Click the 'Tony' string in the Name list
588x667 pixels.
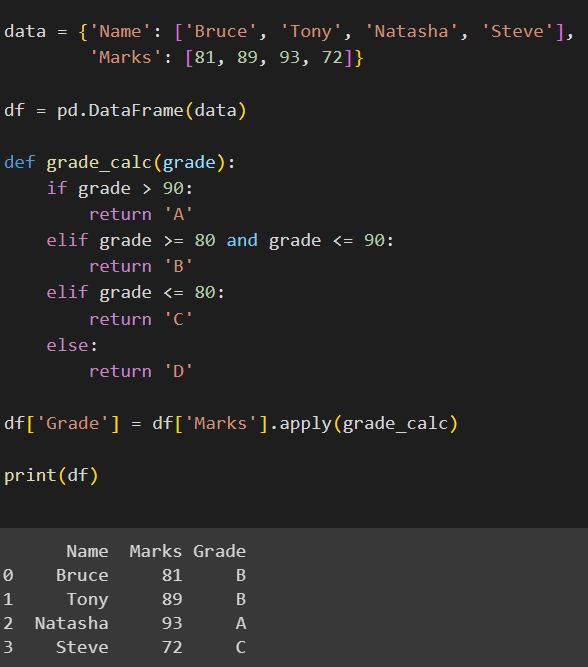coord(311,31)
